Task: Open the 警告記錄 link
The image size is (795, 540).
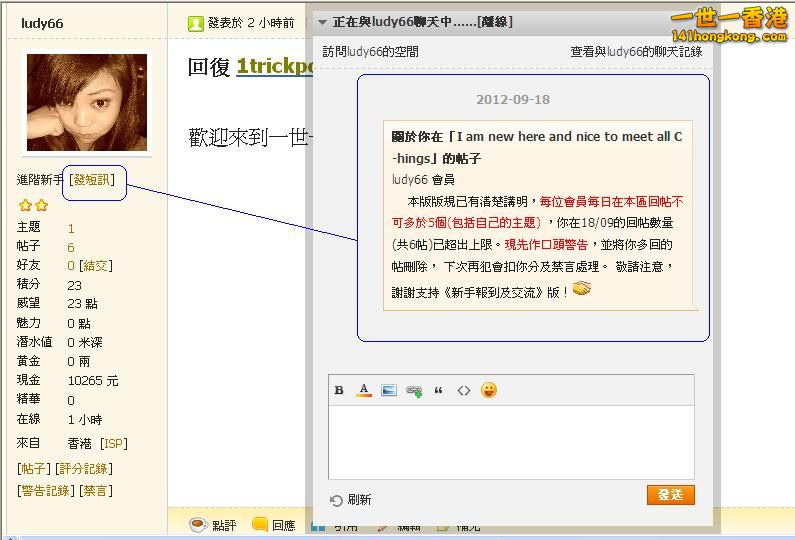Action: coord(46,491)
